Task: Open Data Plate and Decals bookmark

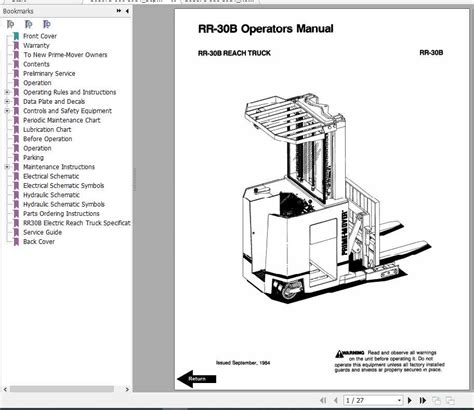Action: click(54, 101)
